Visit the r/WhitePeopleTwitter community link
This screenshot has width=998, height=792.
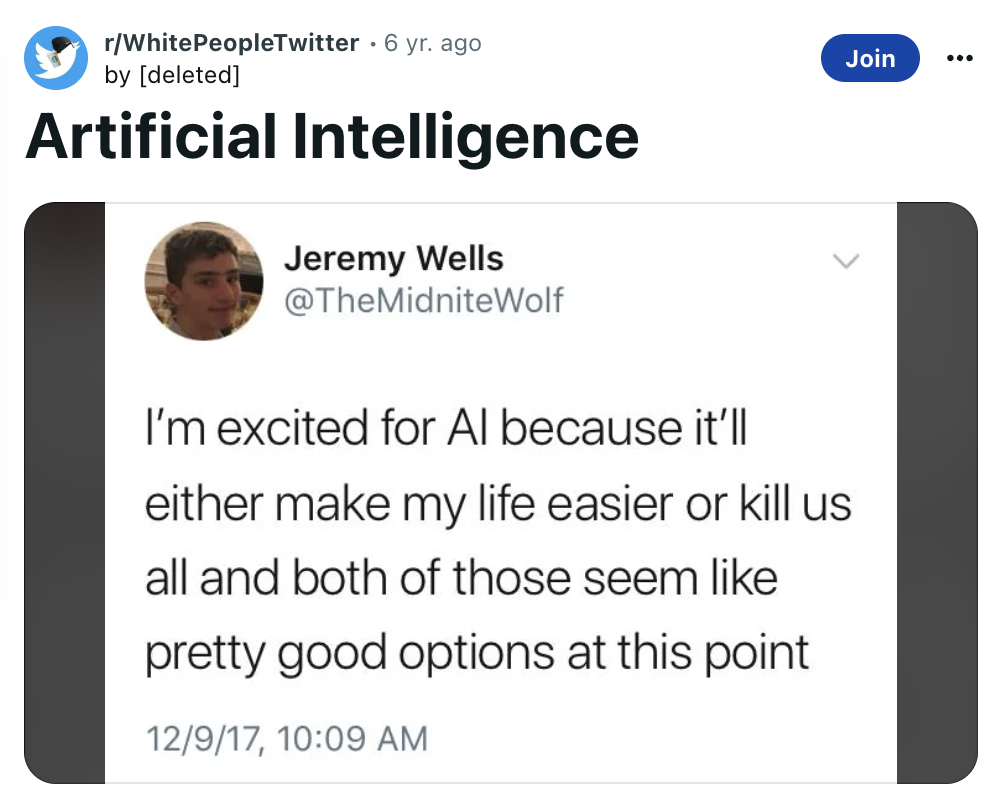coord(232,43)
